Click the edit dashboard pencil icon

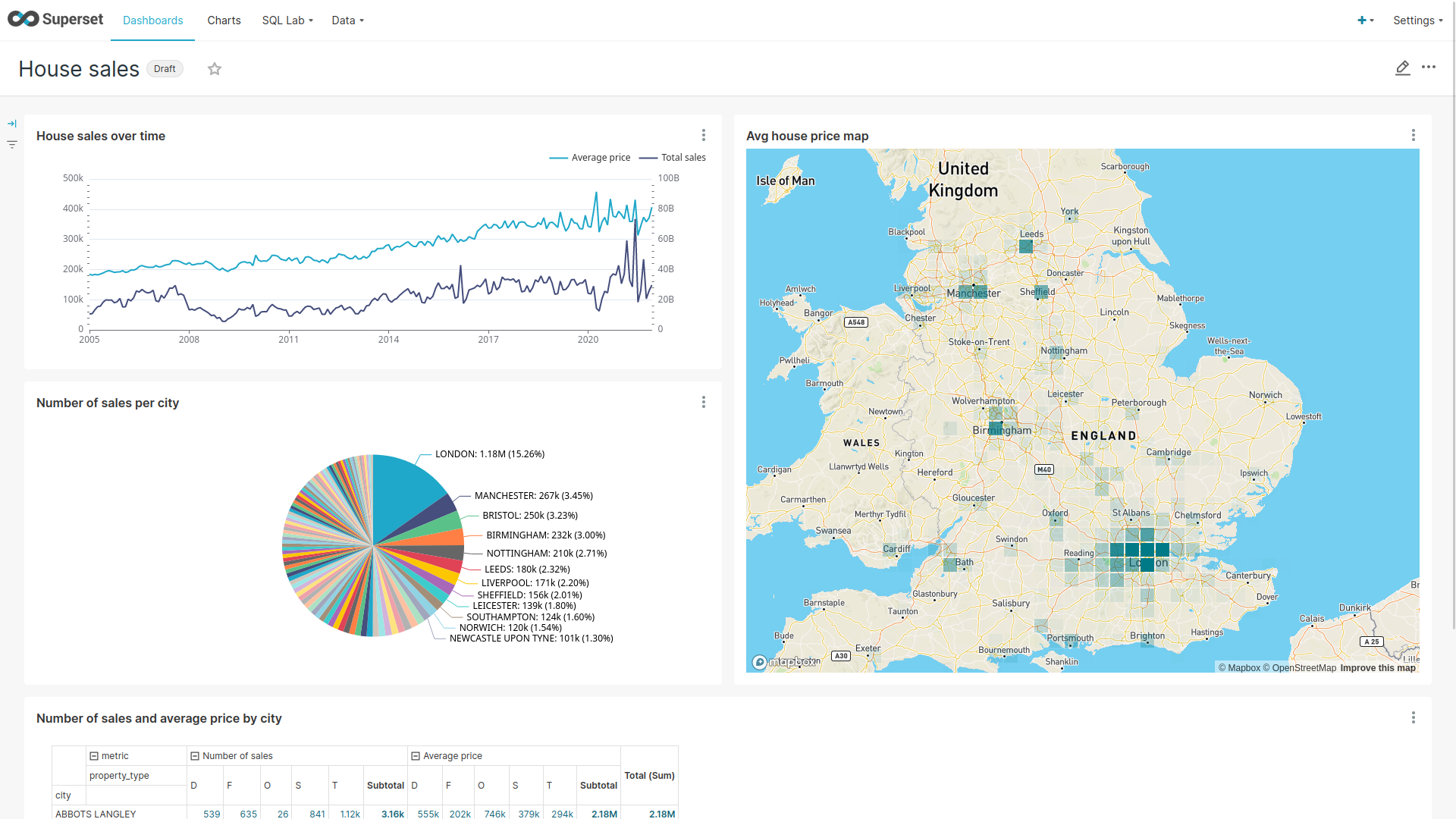1402,68
